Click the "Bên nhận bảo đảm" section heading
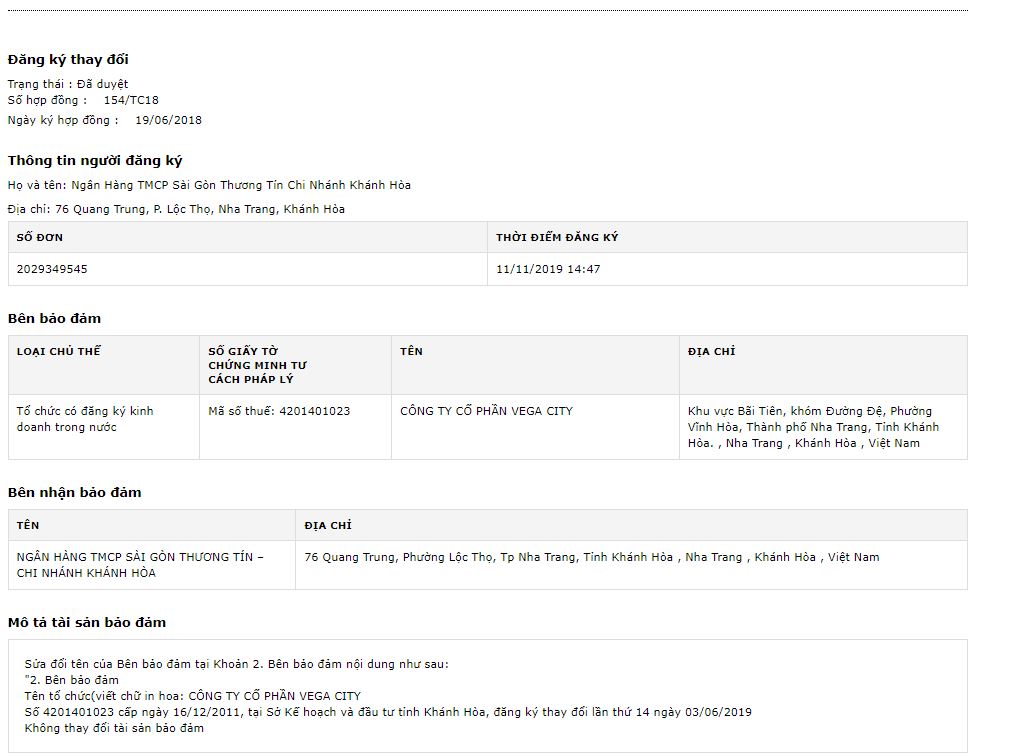This screenshot has height=754, width=1010. click(x=75, y=492)
